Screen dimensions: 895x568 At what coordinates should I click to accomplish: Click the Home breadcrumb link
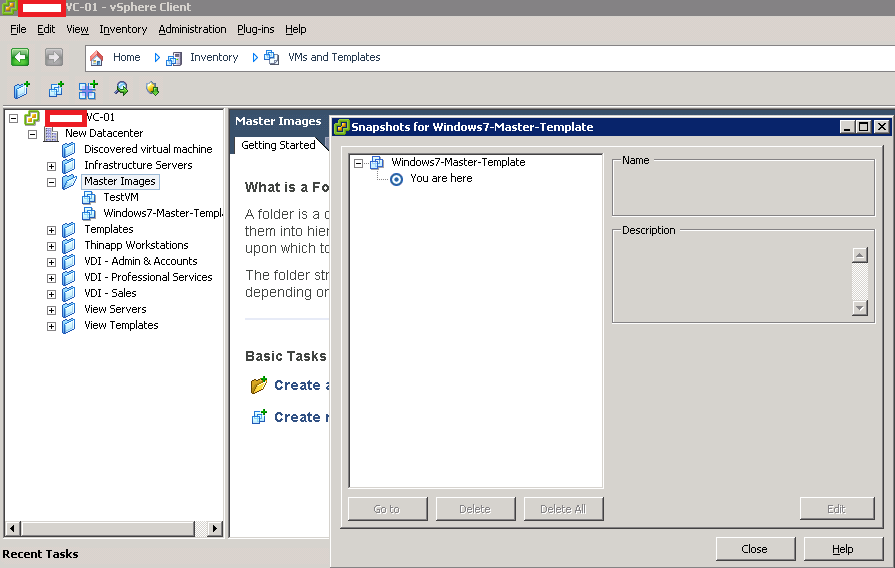tap(126, 57)
